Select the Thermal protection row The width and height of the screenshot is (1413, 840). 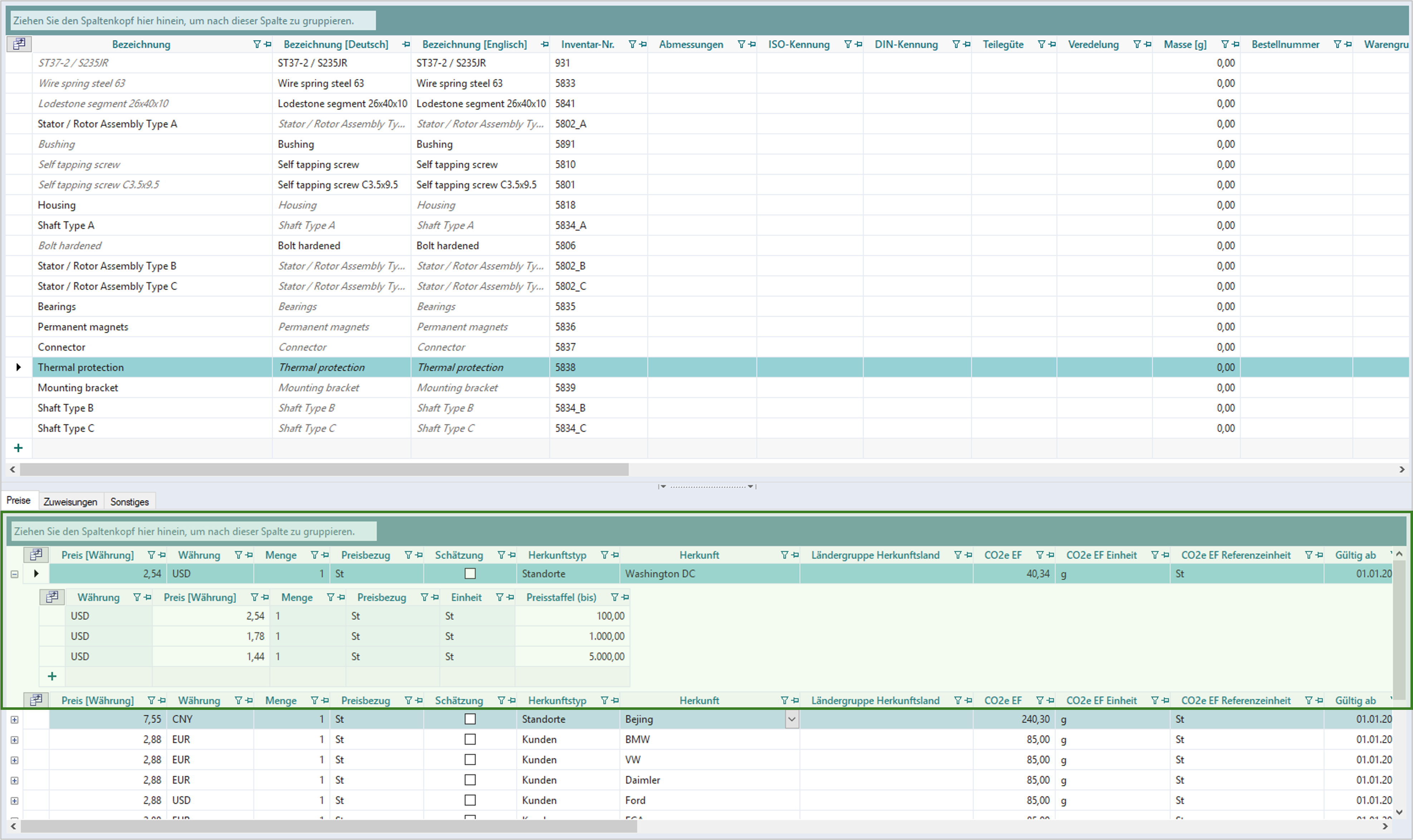[707, 367]
